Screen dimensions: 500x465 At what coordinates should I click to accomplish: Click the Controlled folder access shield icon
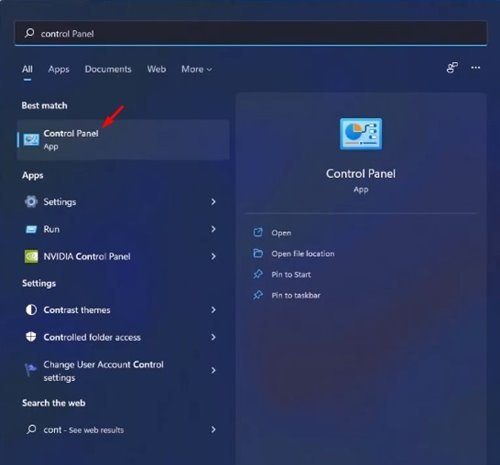(31, 337)
